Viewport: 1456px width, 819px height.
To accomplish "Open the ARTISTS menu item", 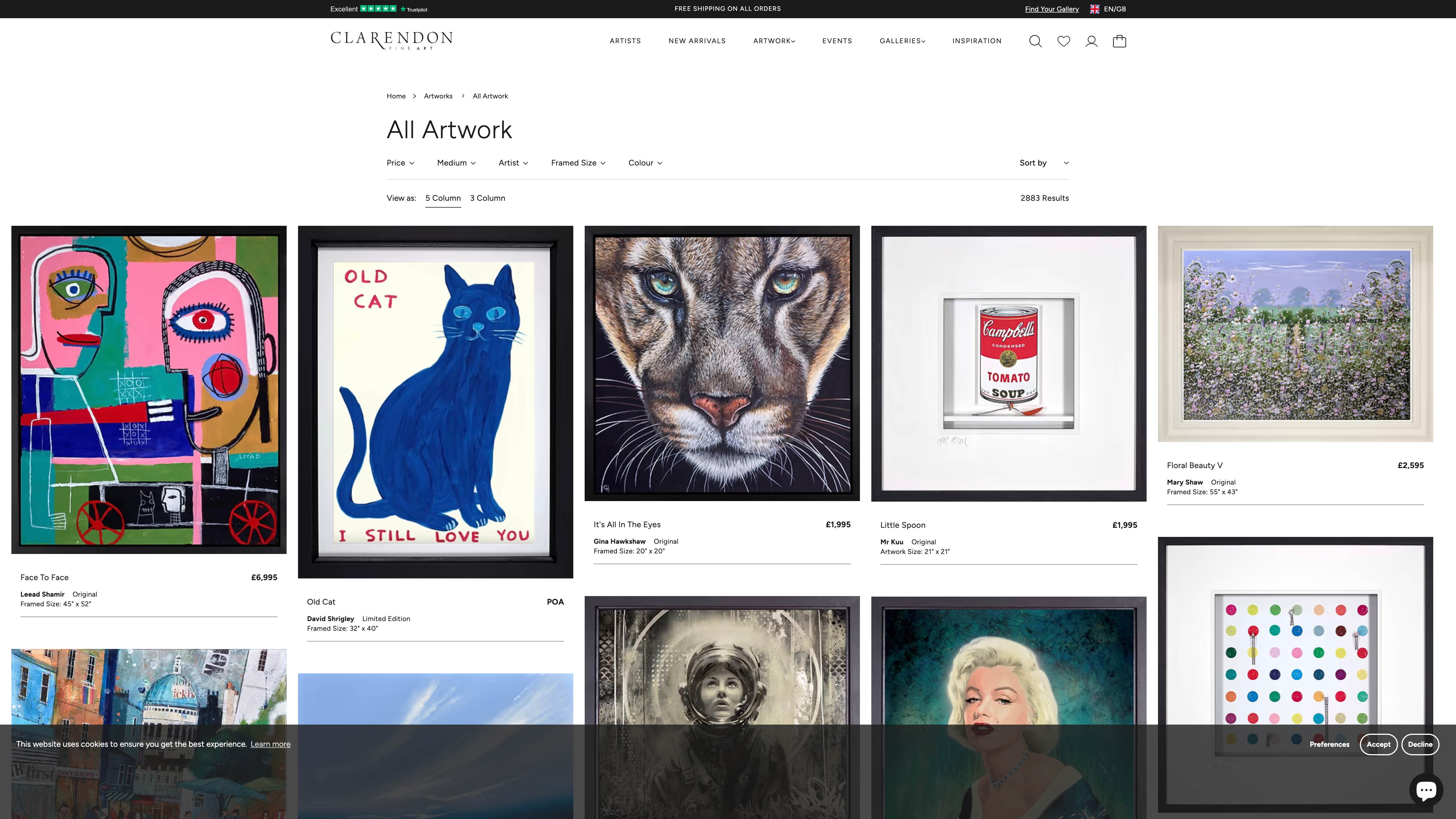I will [x=624, y=41].
